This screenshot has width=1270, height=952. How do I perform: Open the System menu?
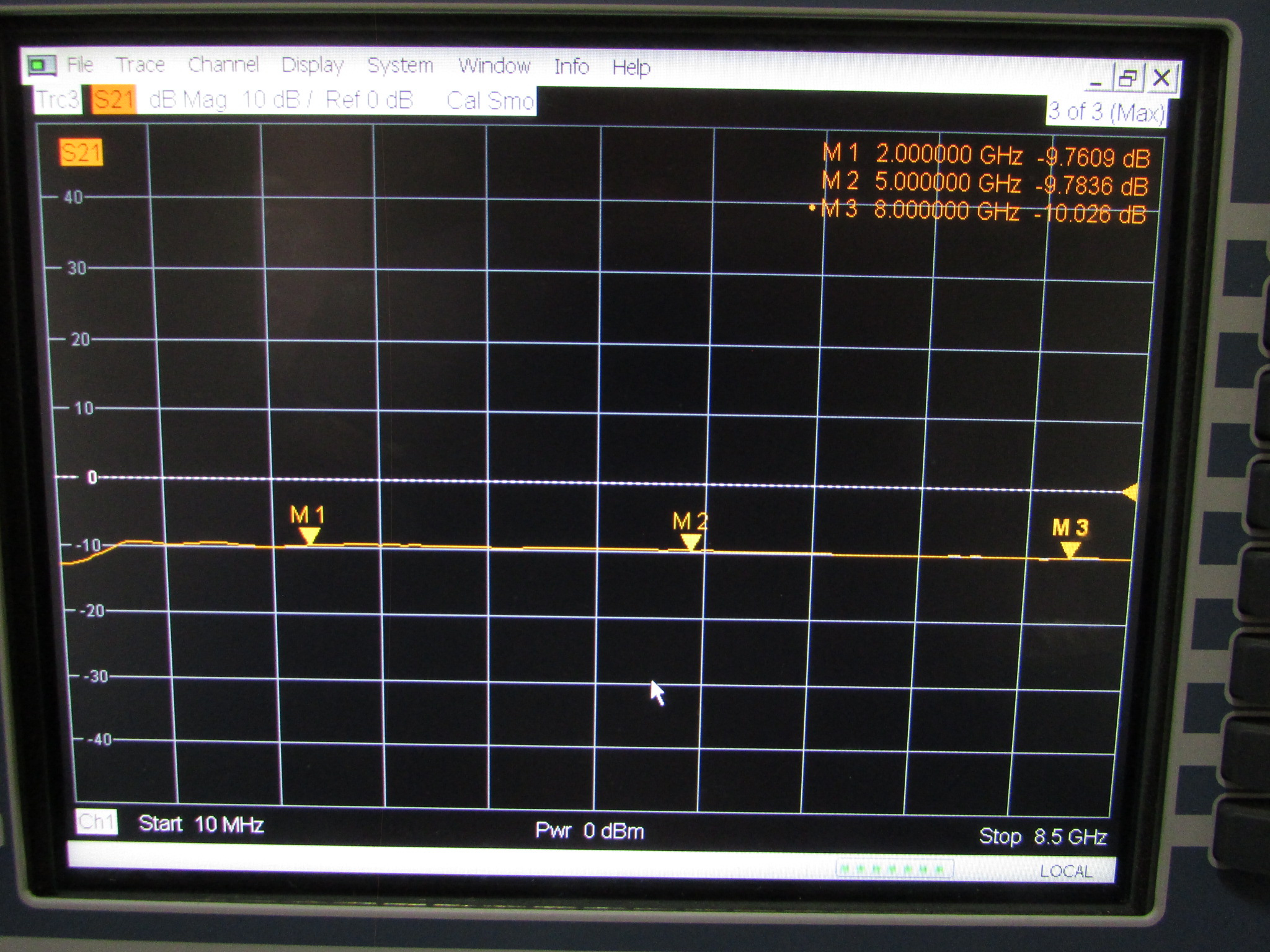[x=401, y=65]
